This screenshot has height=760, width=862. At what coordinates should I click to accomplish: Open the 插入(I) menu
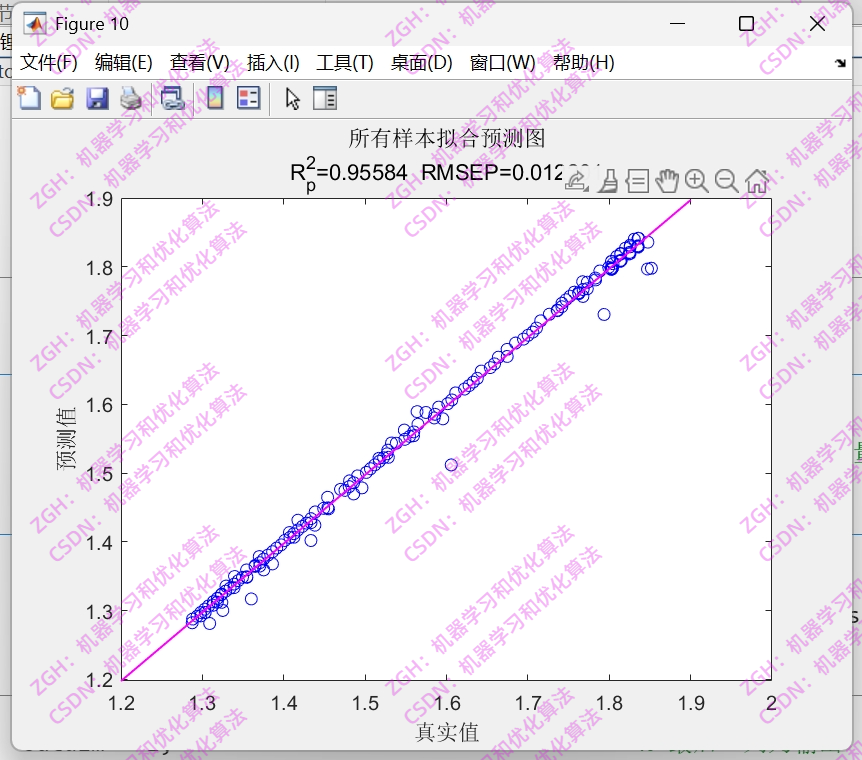[x=273, y=63]
